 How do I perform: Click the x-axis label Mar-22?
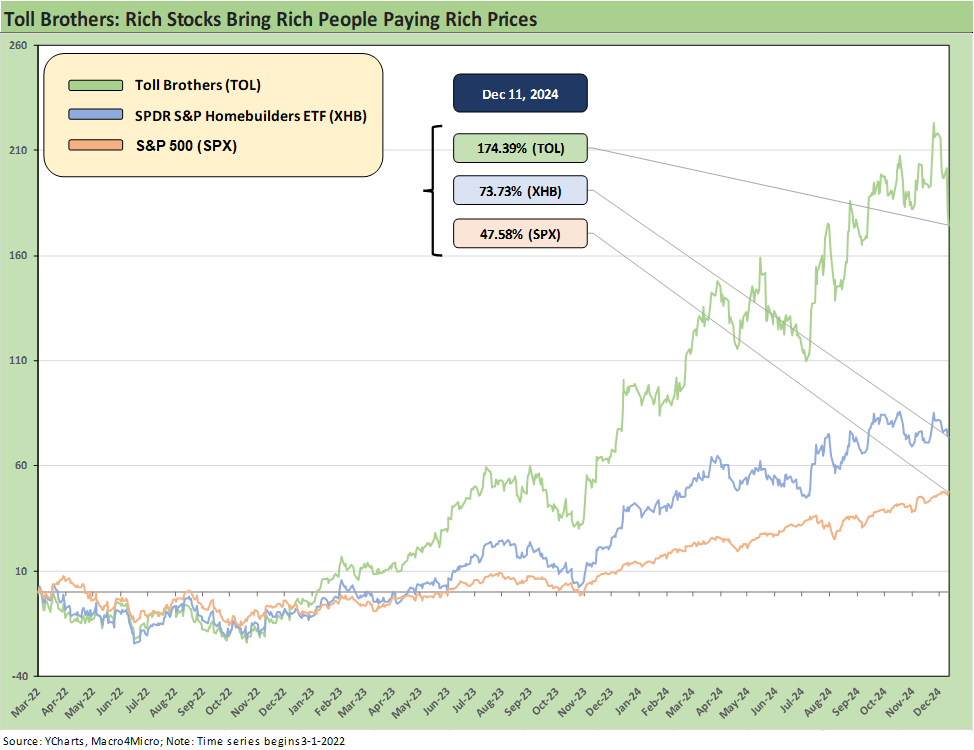(25, 703)
